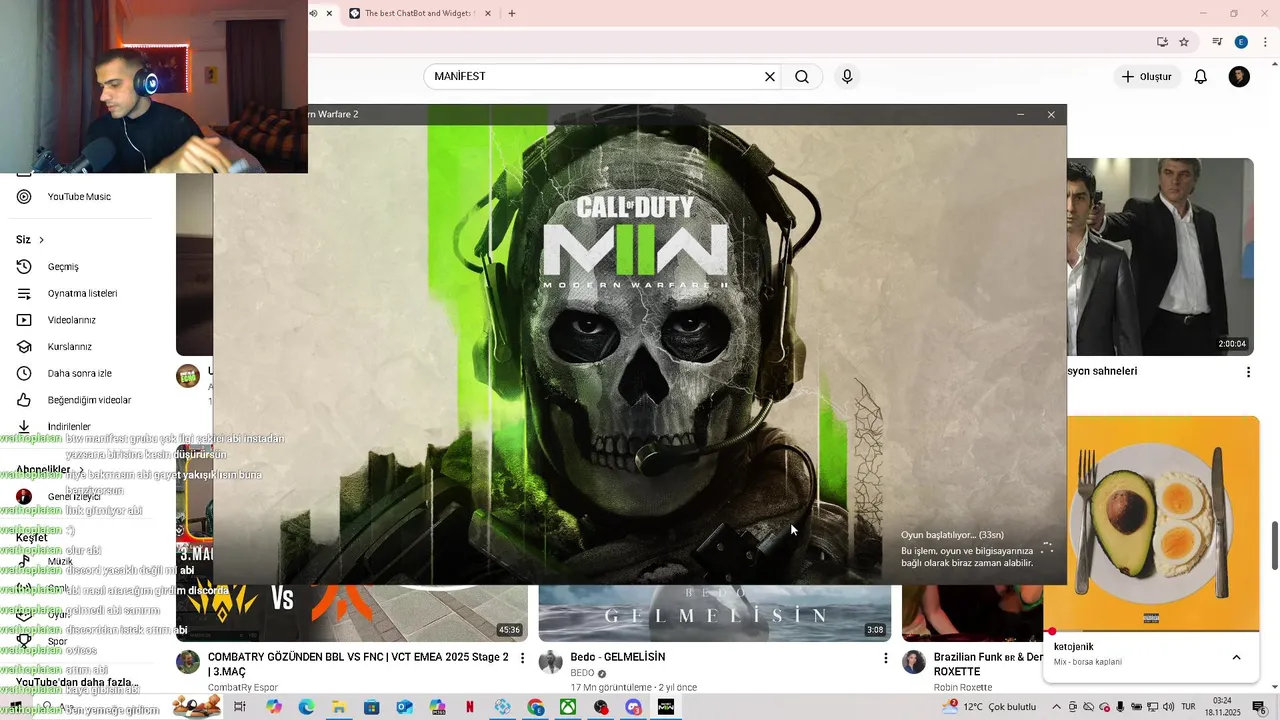Open COMBATRY GÖZÜNDEN BBL VS FNC video title
Viewport: 1280px width, 720px height.
click(x=358, y=664)
